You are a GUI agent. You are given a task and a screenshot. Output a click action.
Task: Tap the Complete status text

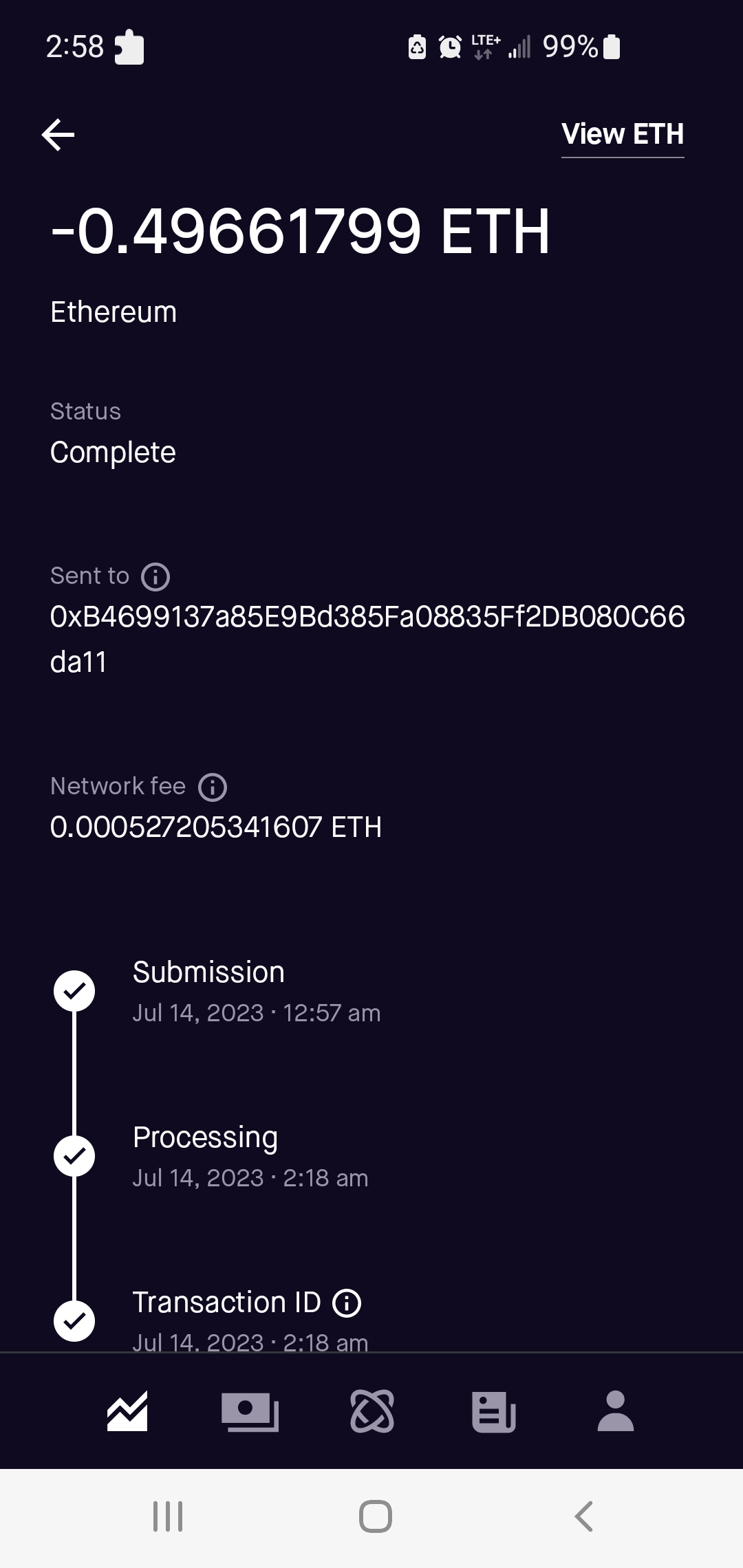(113, 453)
